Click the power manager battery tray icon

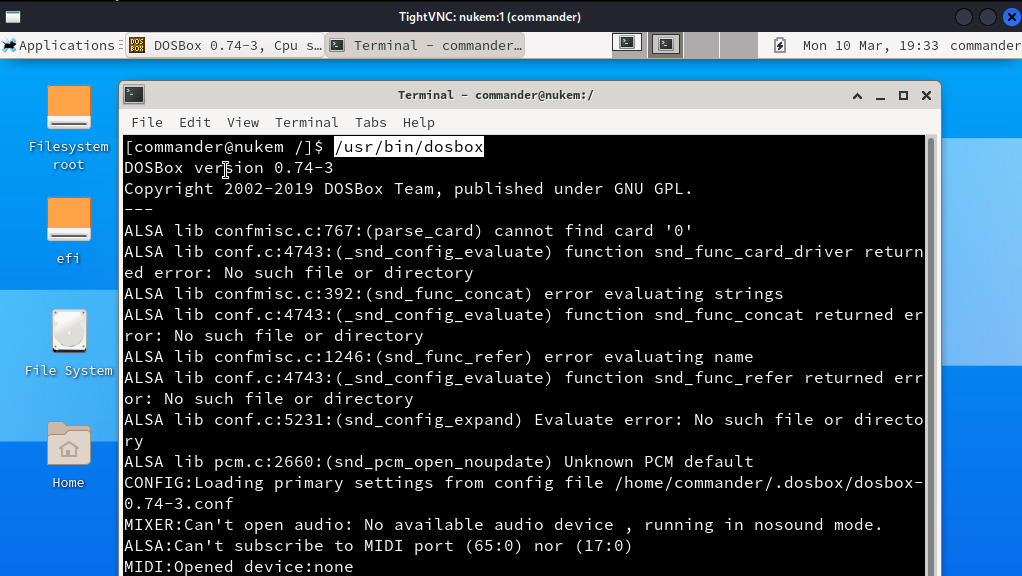pyautogui.click(x=780, y=45)
